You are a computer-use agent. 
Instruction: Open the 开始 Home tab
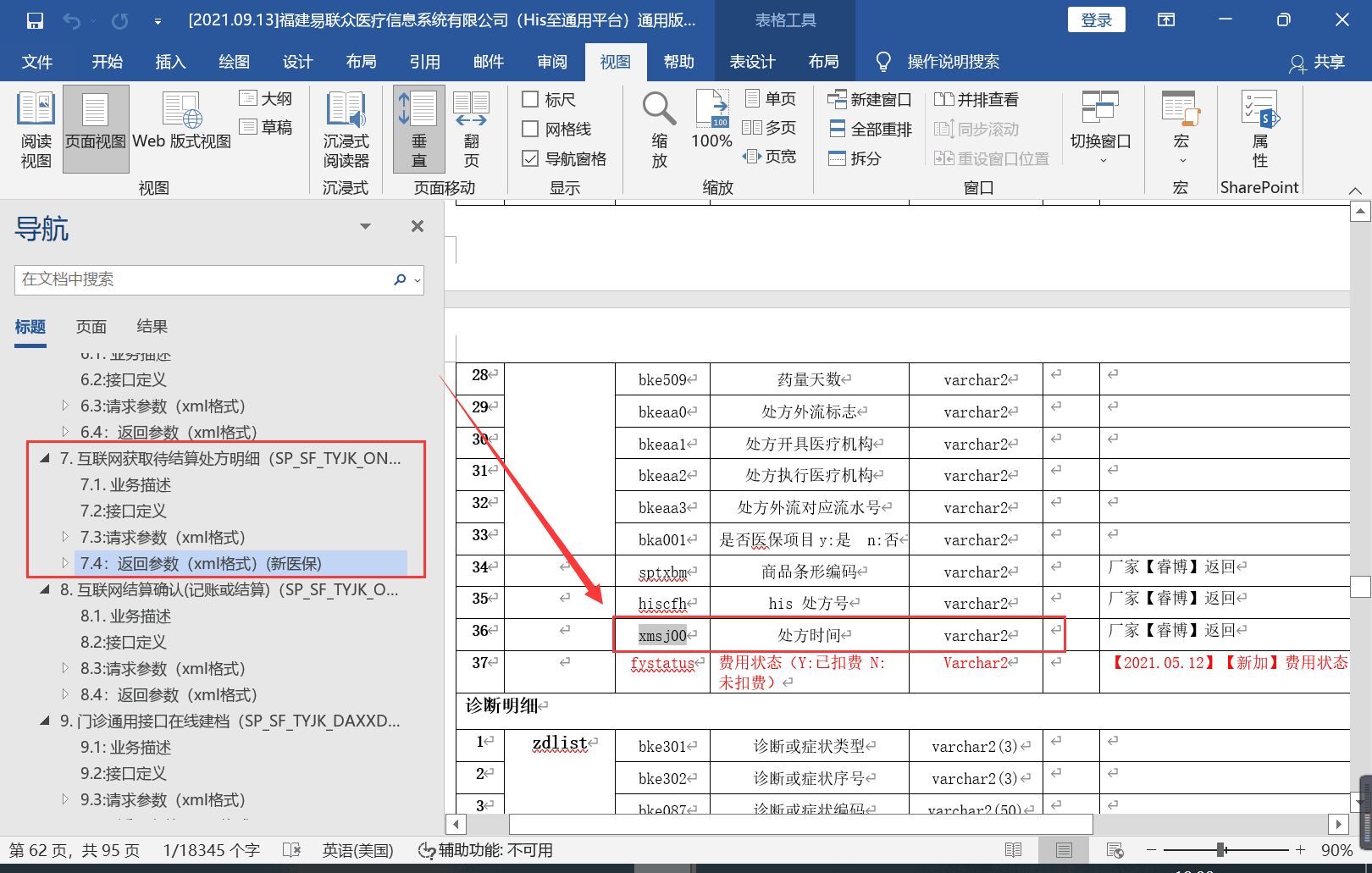click(108, 62)
